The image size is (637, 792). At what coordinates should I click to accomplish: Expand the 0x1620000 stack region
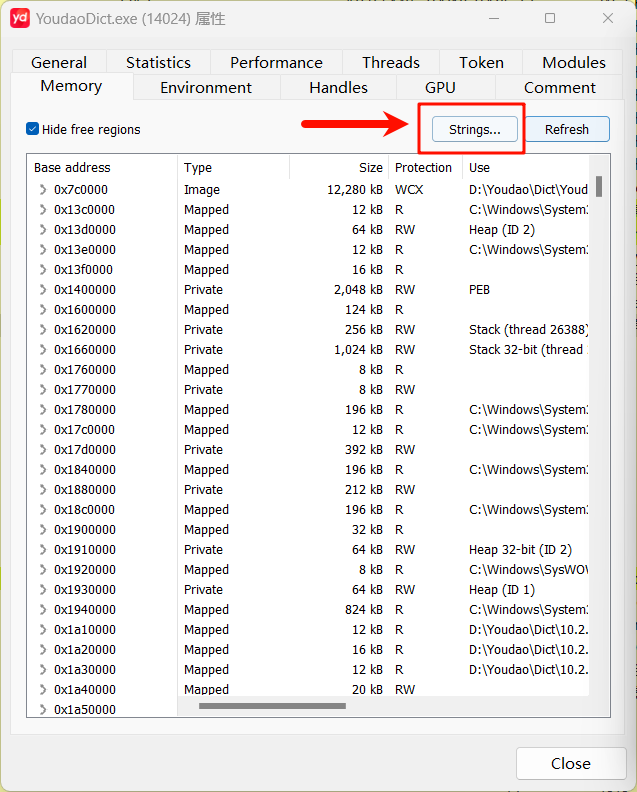(43, 329)
